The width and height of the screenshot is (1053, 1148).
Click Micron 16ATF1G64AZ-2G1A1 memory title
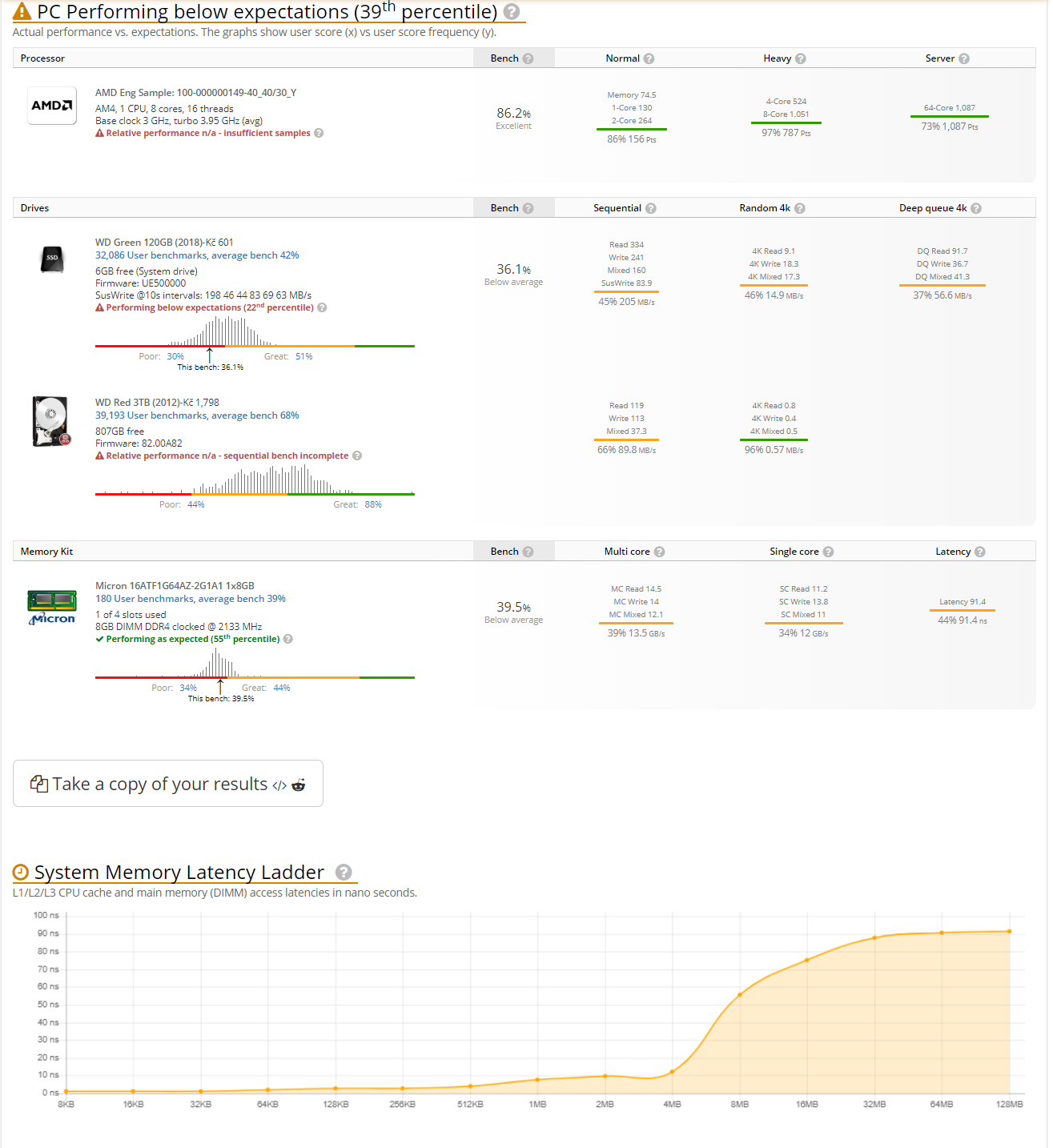(x=175, y=586)
